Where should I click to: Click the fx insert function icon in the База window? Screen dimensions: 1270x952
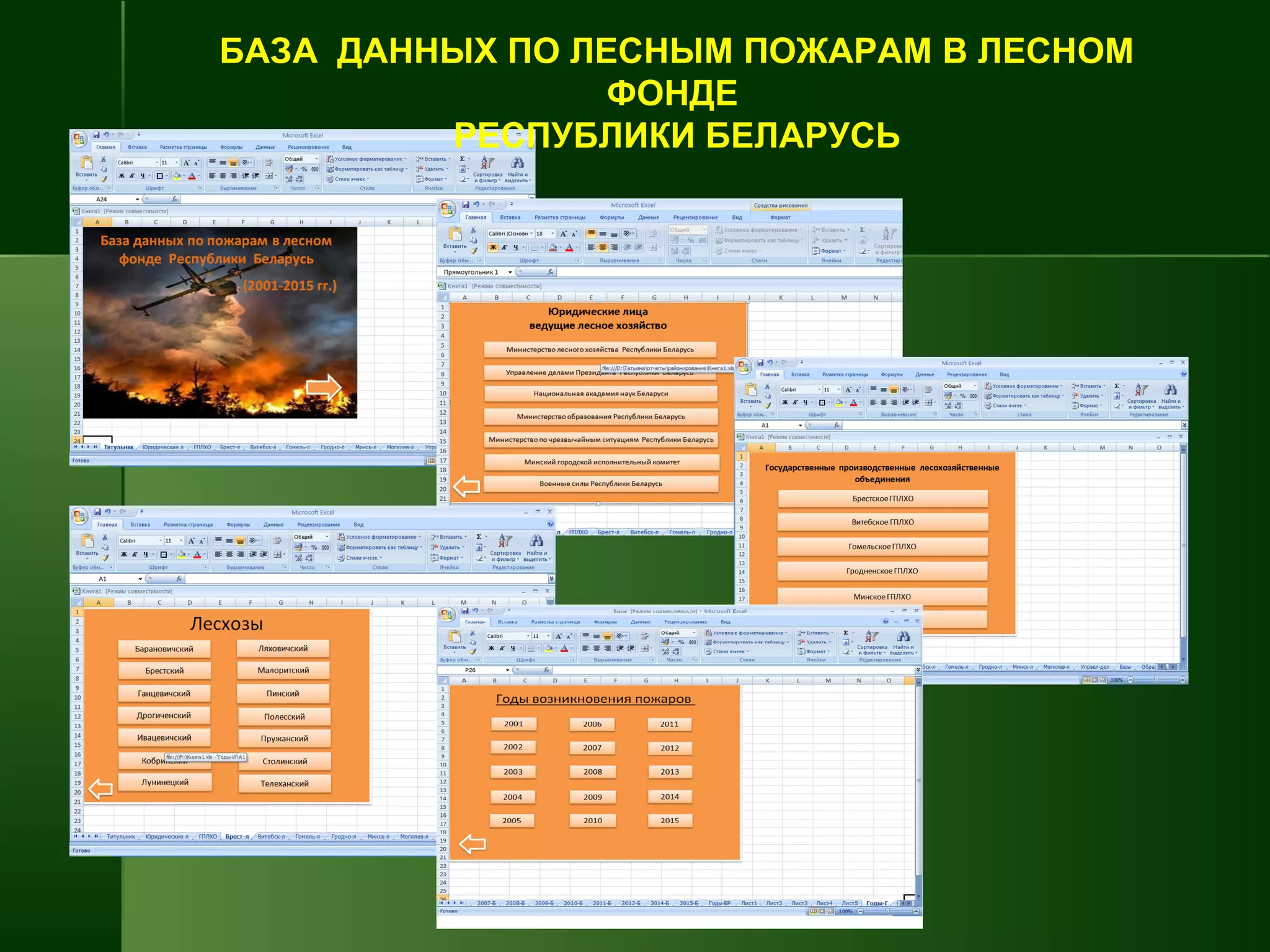coord(546,670)
